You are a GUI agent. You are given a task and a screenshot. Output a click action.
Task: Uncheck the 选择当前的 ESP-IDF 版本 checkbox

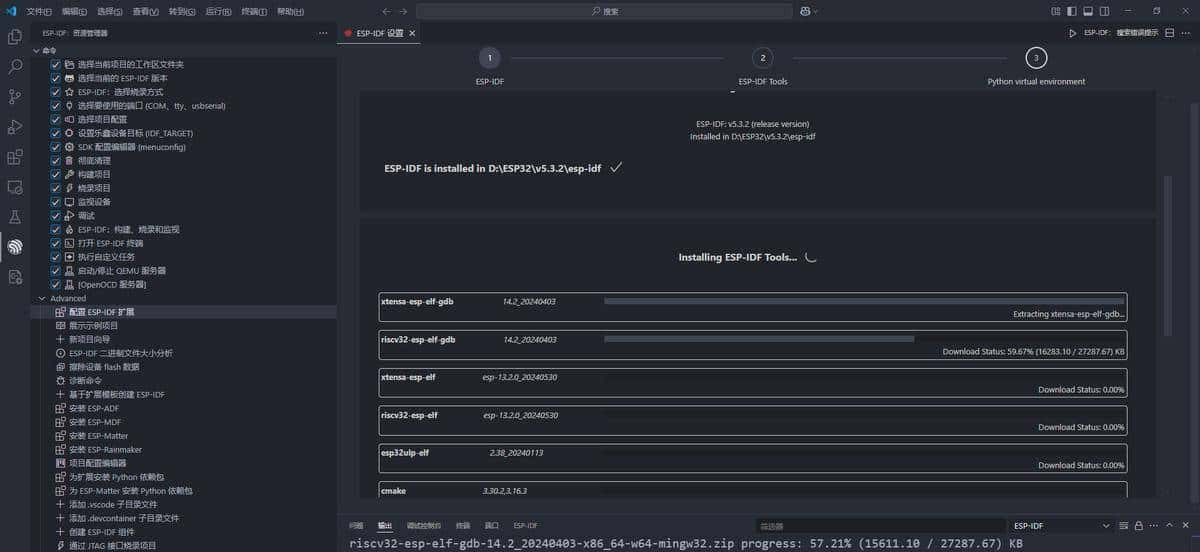(56, 78)
